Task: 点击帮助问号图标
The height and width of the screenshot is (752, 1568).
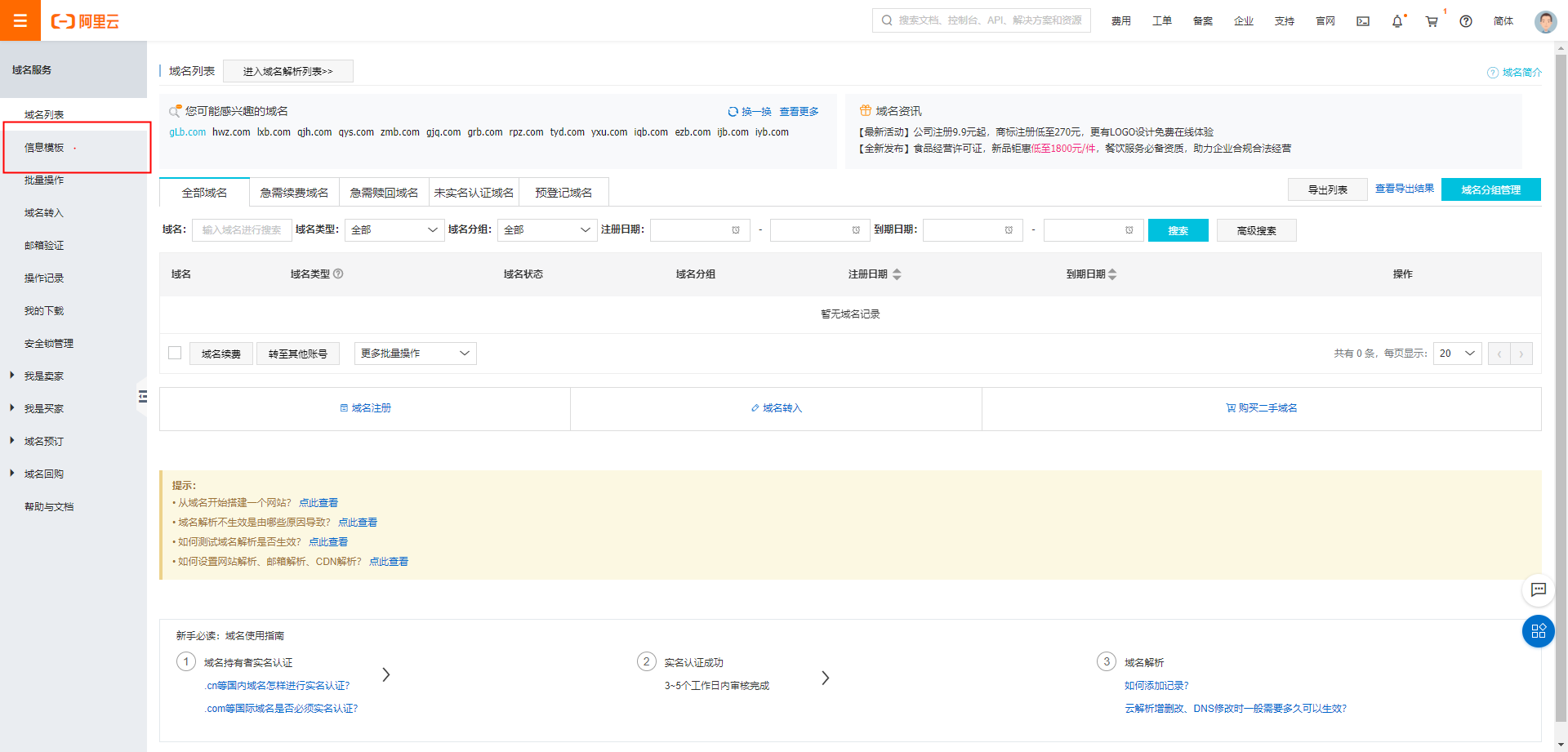Action: [x=1465, y=21]
